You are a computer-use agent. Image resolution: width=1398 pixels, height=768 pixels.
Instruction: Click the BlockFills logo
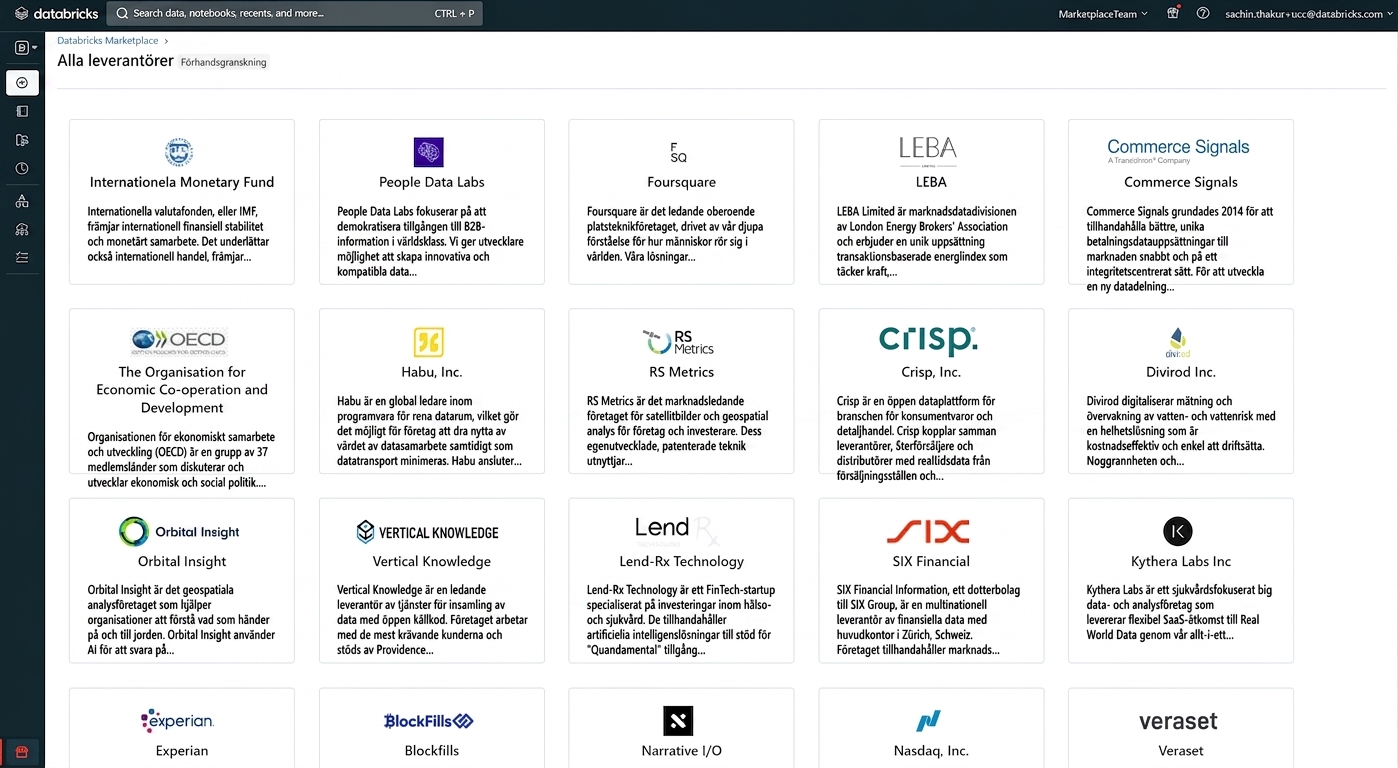tap(429, 721)
